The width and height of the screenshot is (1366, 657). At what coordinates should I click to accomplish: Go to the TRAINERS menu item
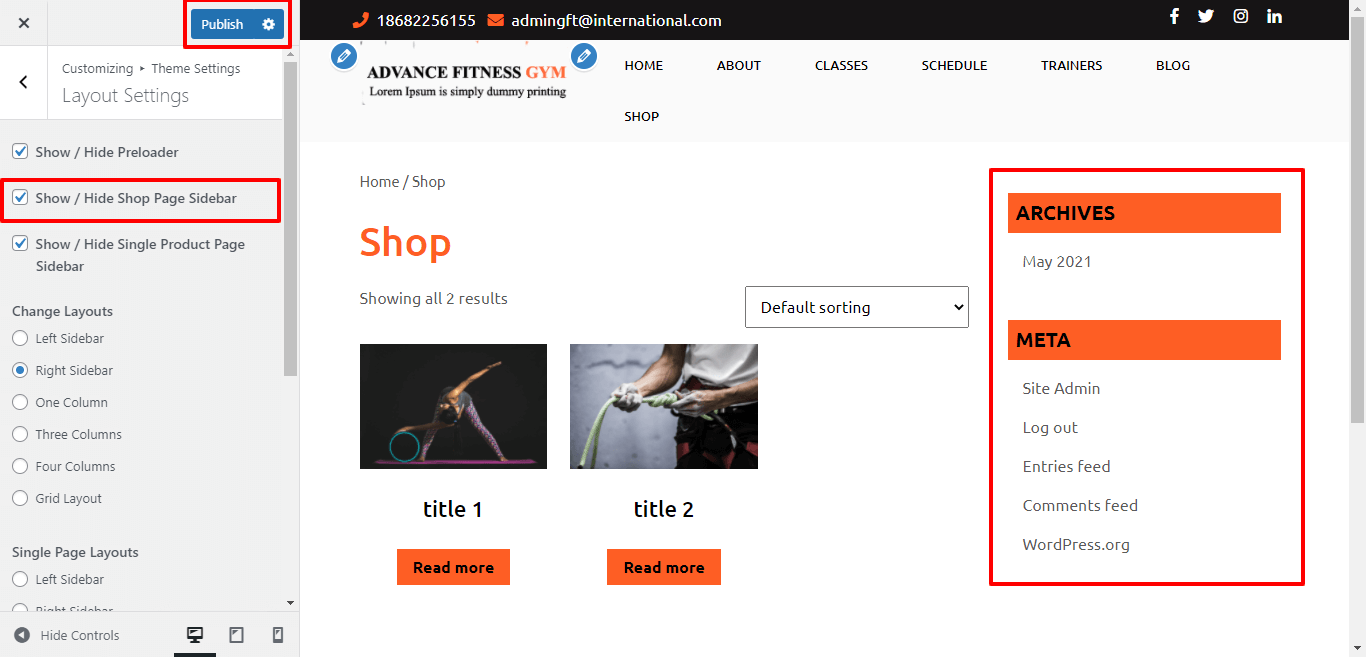pos(1071,65)
